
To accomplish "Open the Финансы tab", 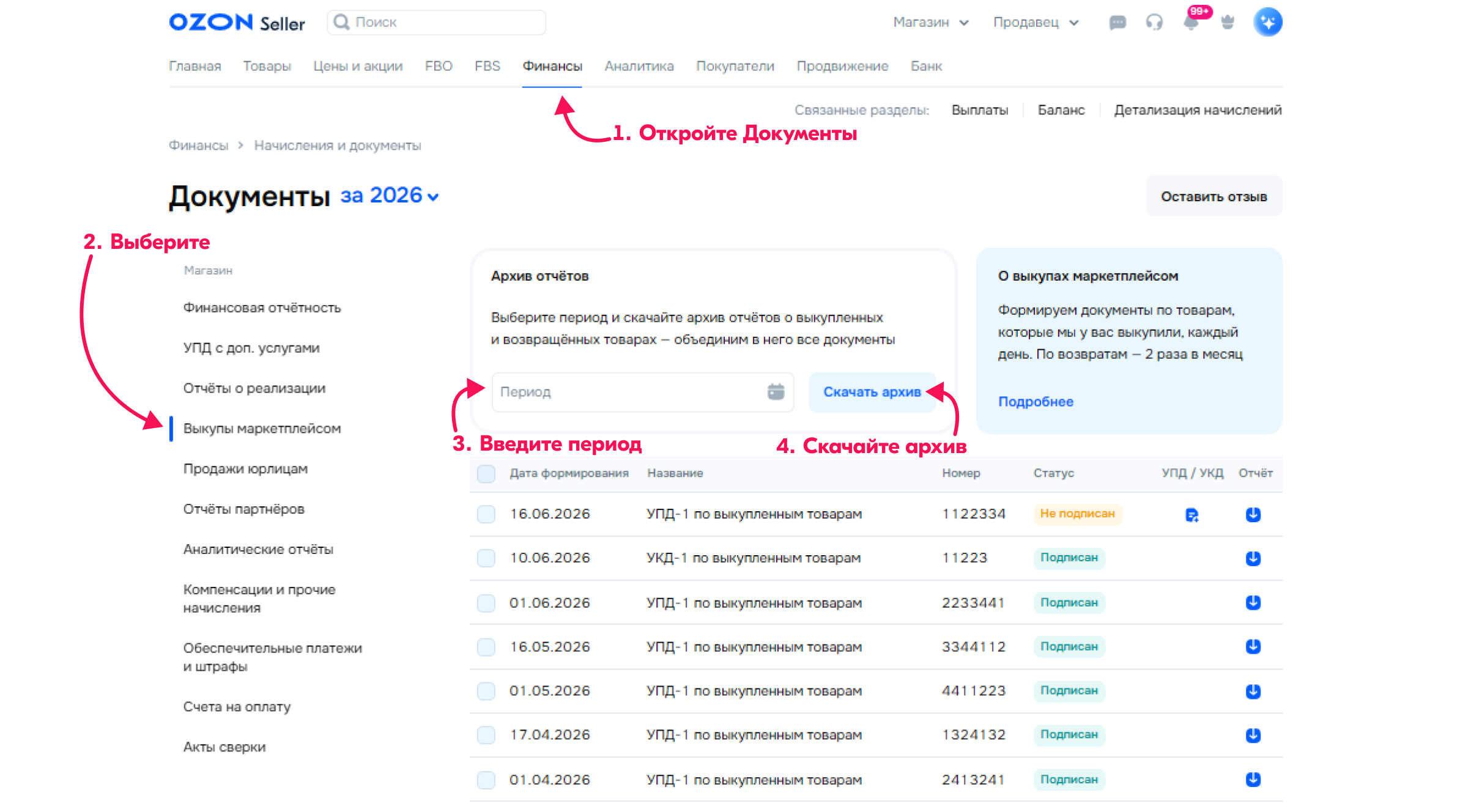I will point(552,66).
